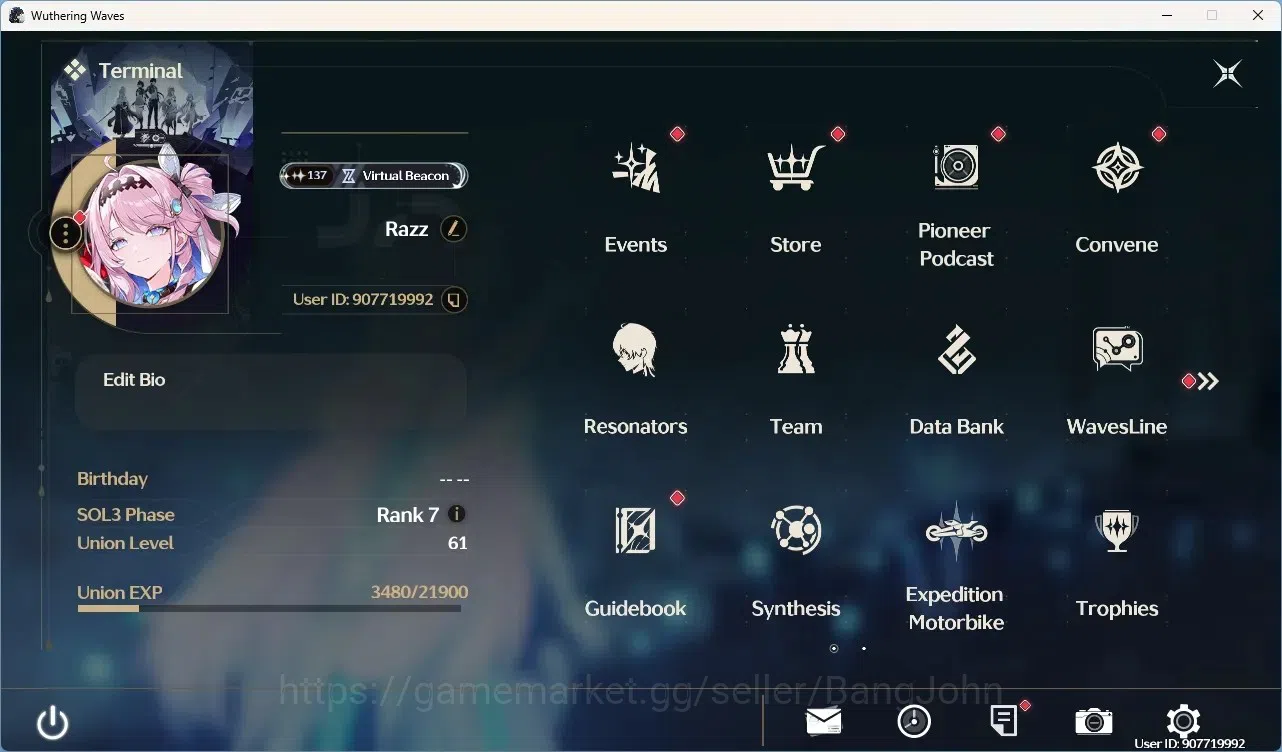
Task: Open the Trophies icon
Action: [1117, 531]
